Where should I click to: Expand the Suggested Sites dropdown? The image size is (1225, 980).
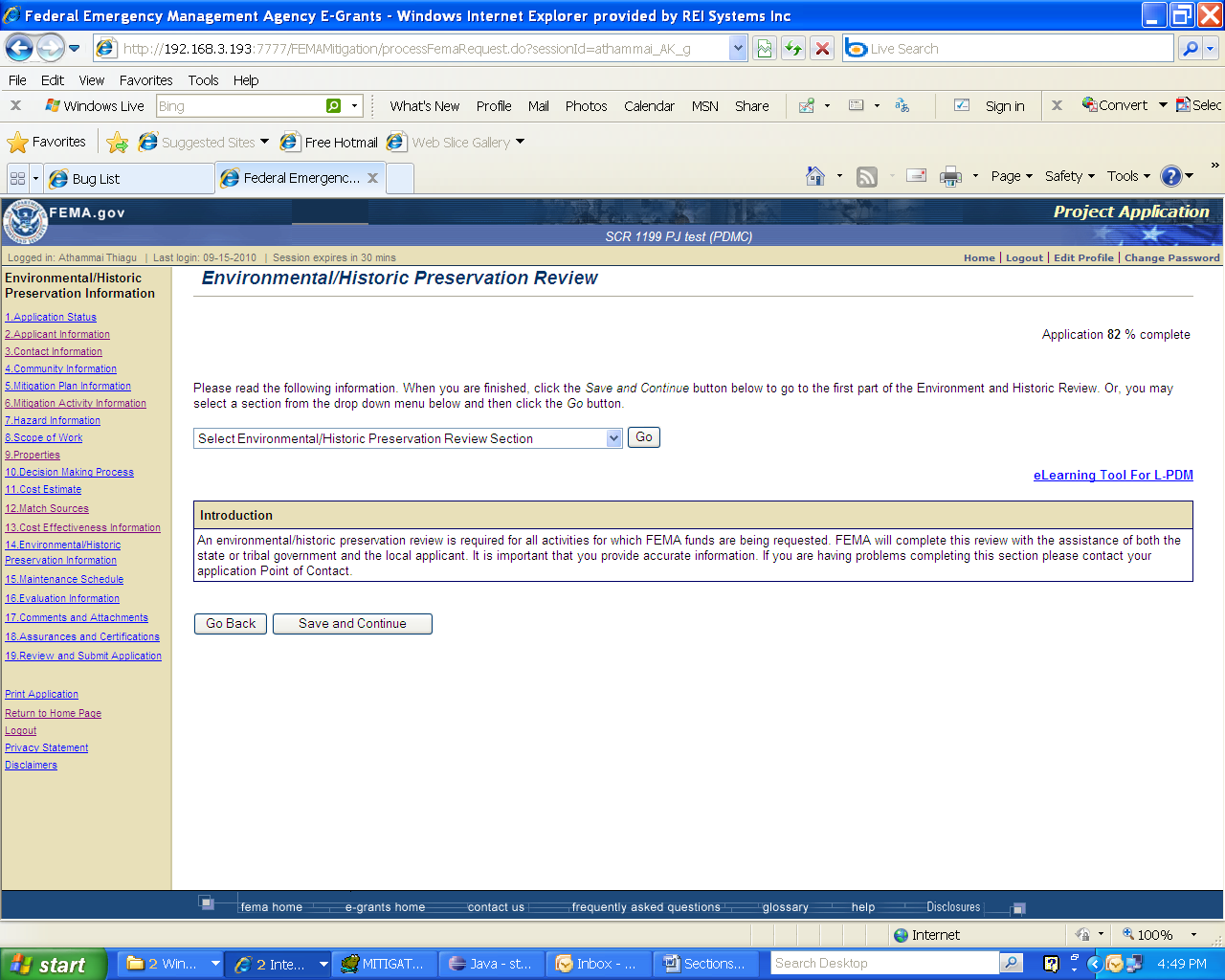265,142
